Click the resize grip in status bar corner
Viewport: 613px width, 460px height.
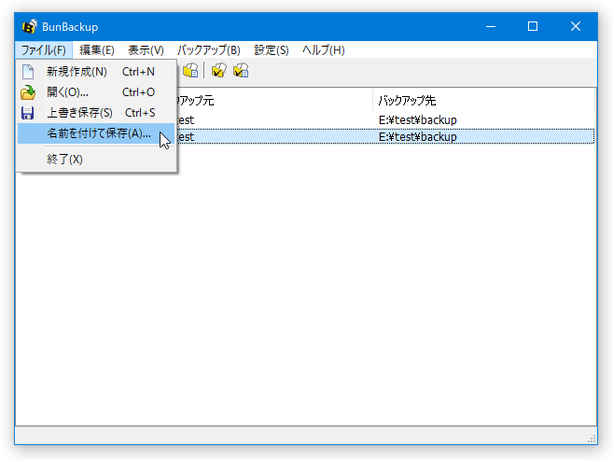[591, 439]
